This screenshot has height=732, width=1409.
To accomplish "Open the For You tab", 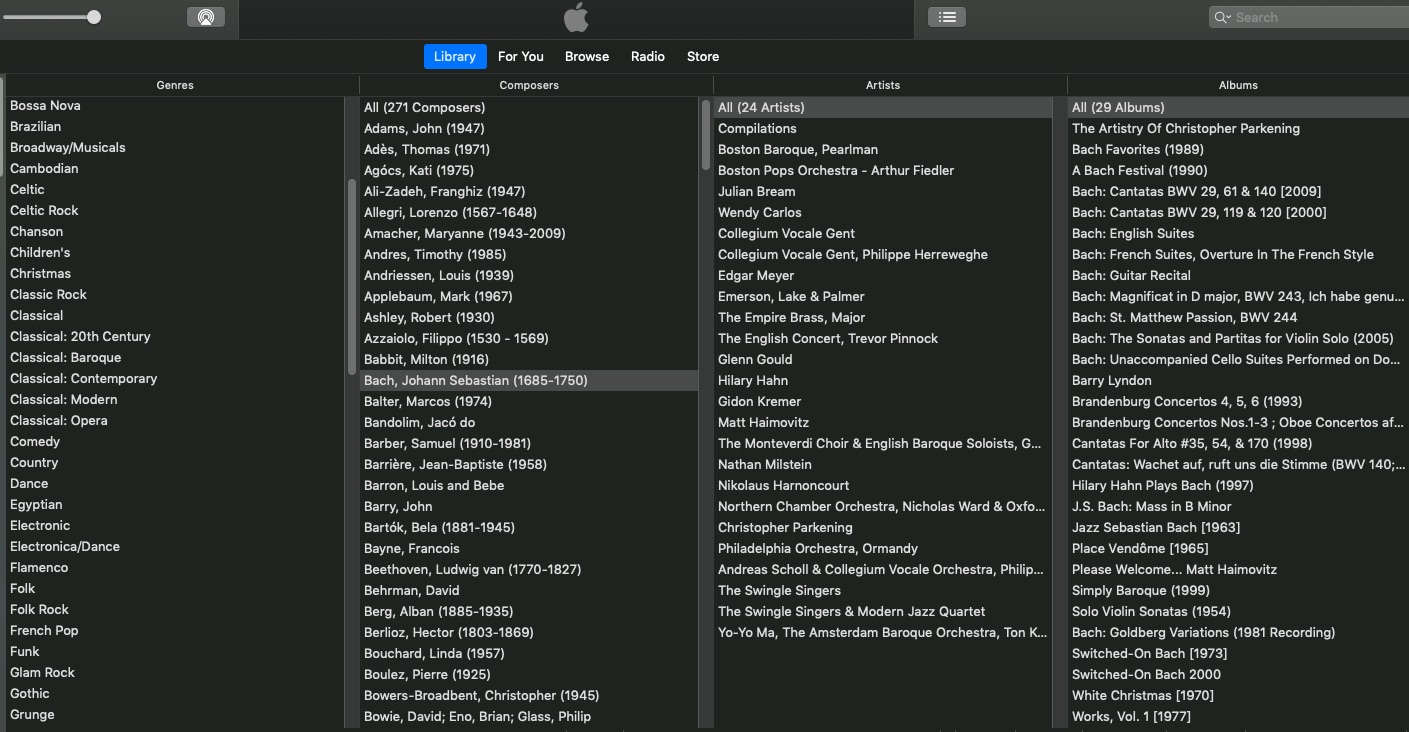I will [521, 56].
